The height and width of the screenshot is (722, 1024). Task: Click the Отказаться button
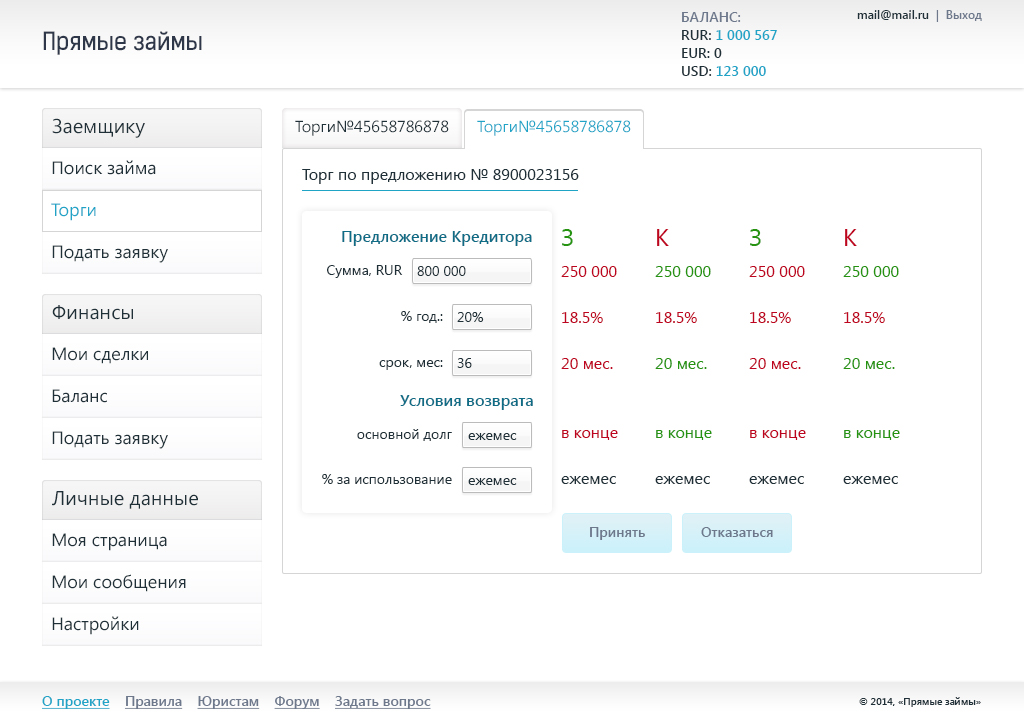pyautogui.click(x=737, y=533)
